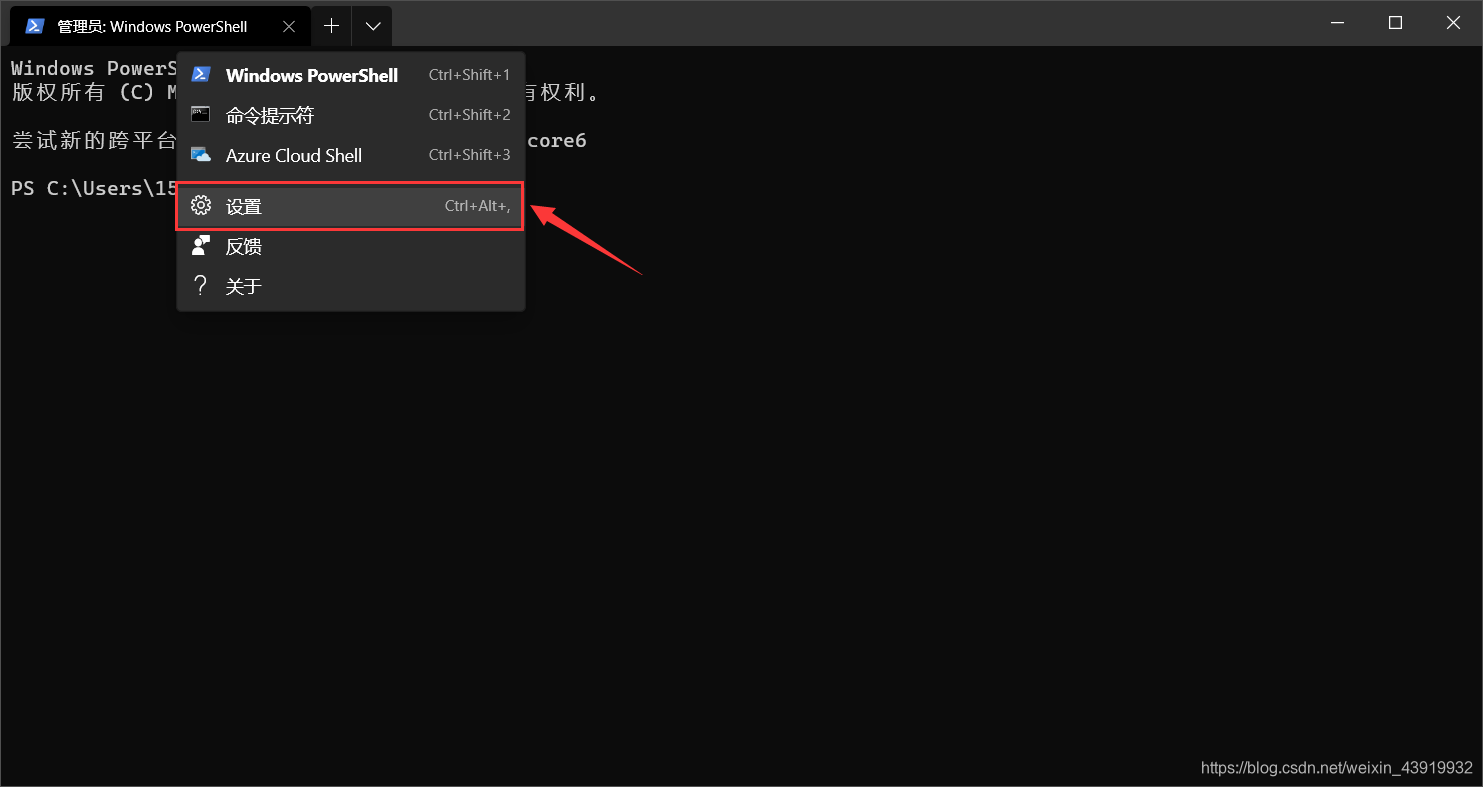The height and width of the screenshot is (787, 1483).
Task: Click the Ctrl+Shift+1 shortcut text
Action: (469, 75)
